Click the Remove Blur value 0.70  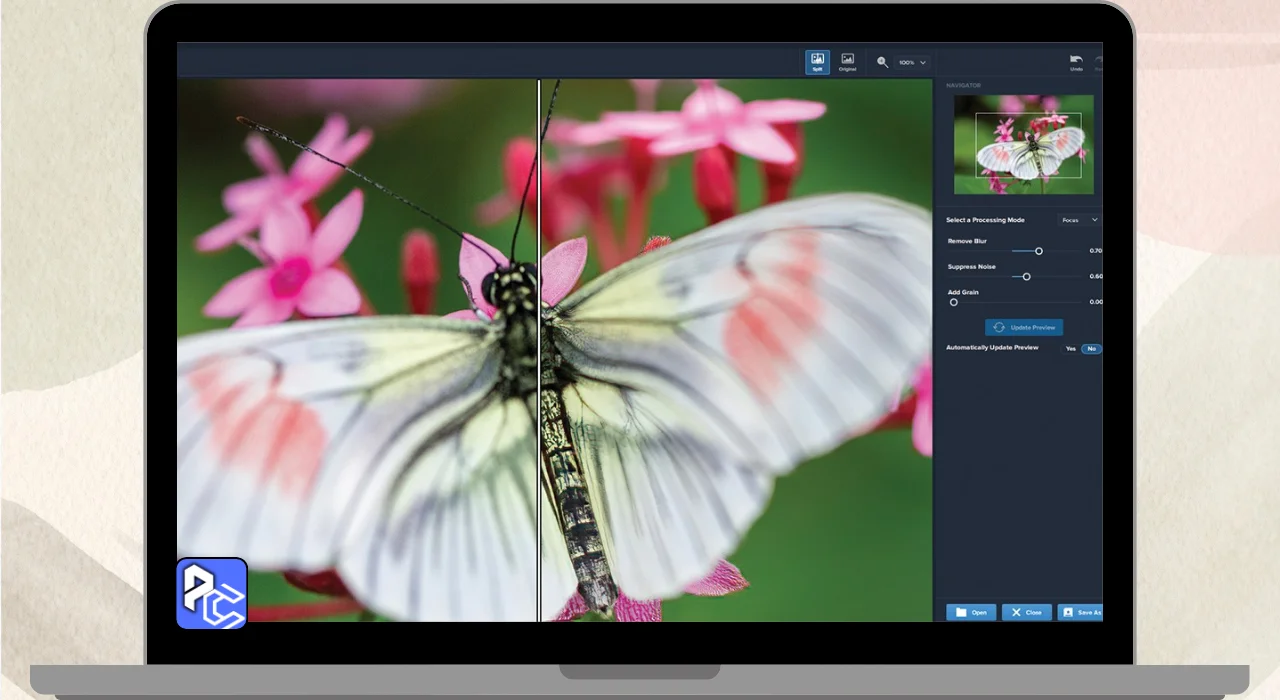[x=1095, y=251]
